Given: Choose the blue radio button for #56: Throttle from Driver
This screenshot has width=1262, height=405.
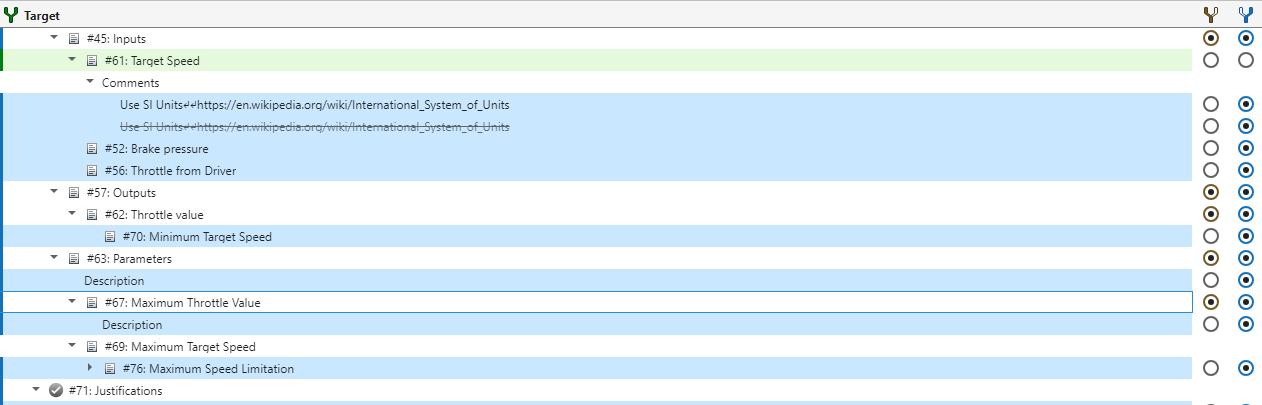Looking at the screenshot, I should click(x=1245, y=170).
